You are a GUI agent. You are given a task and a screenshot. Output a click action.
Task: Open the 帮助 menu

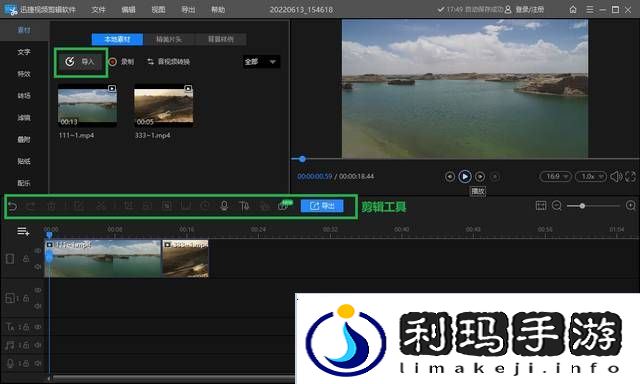coord(218,9)
